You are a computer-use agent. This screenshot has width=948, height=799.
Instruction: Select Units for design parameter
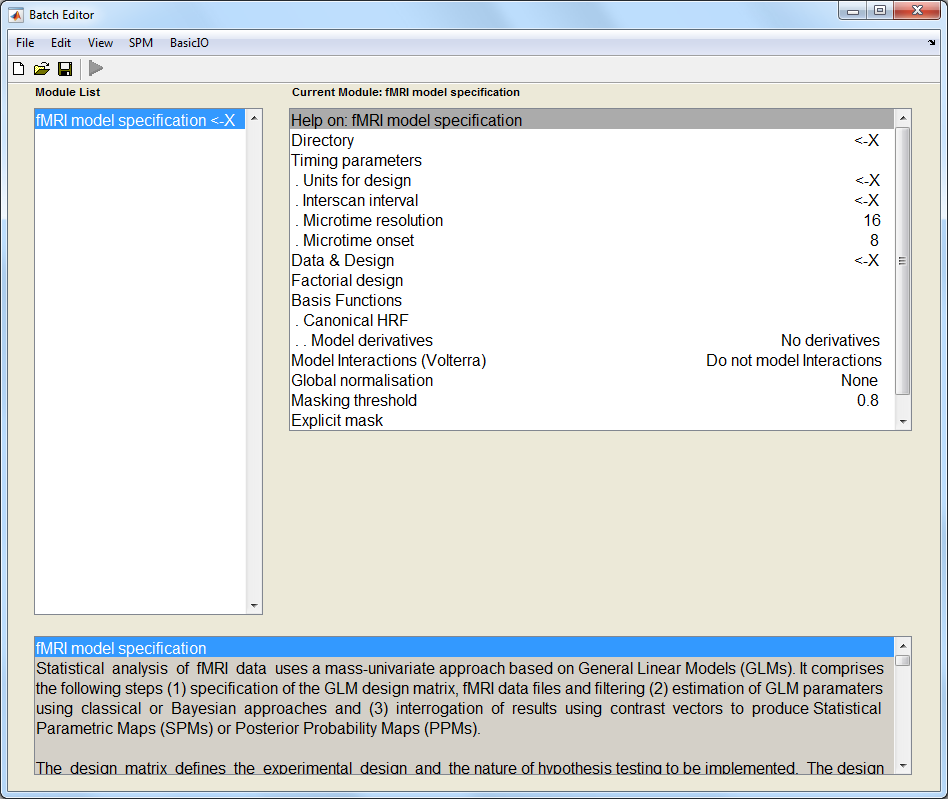pos(356,181)
